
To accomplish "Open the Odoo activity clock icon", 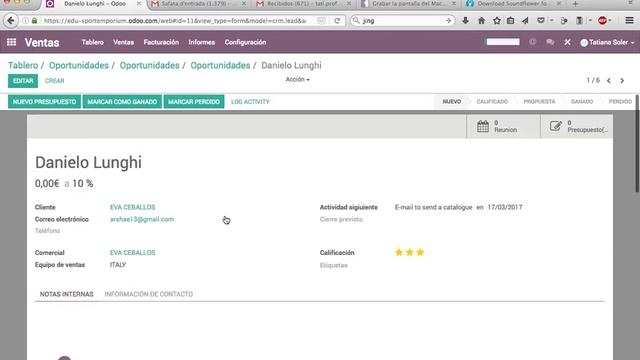I will coord(532,42).
